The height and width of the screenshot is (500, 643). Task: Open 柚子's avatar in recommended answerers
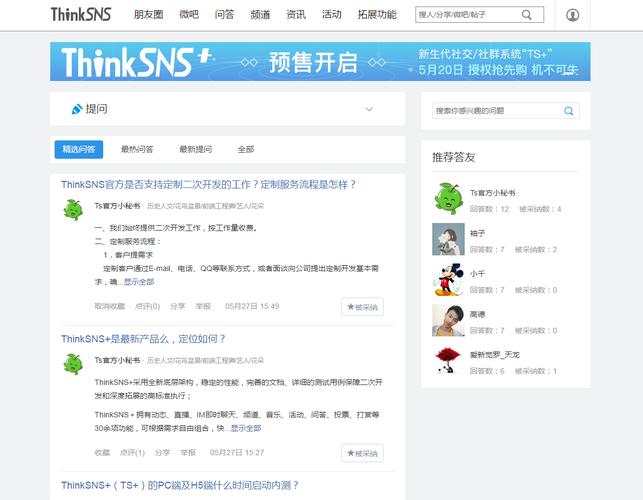(x=448, y=239)
